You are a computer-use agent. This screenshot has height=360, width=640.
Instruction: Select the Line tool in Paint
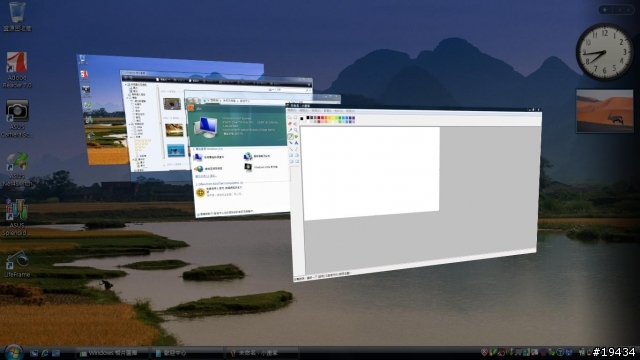click(290, 149)
